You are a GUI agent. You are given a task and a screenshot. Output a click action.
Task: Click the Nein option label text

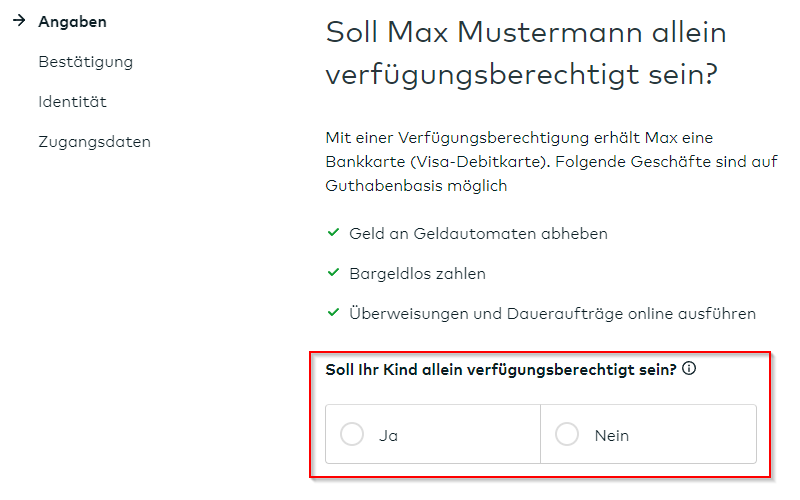pyautogui.click(x=612, y=436)
